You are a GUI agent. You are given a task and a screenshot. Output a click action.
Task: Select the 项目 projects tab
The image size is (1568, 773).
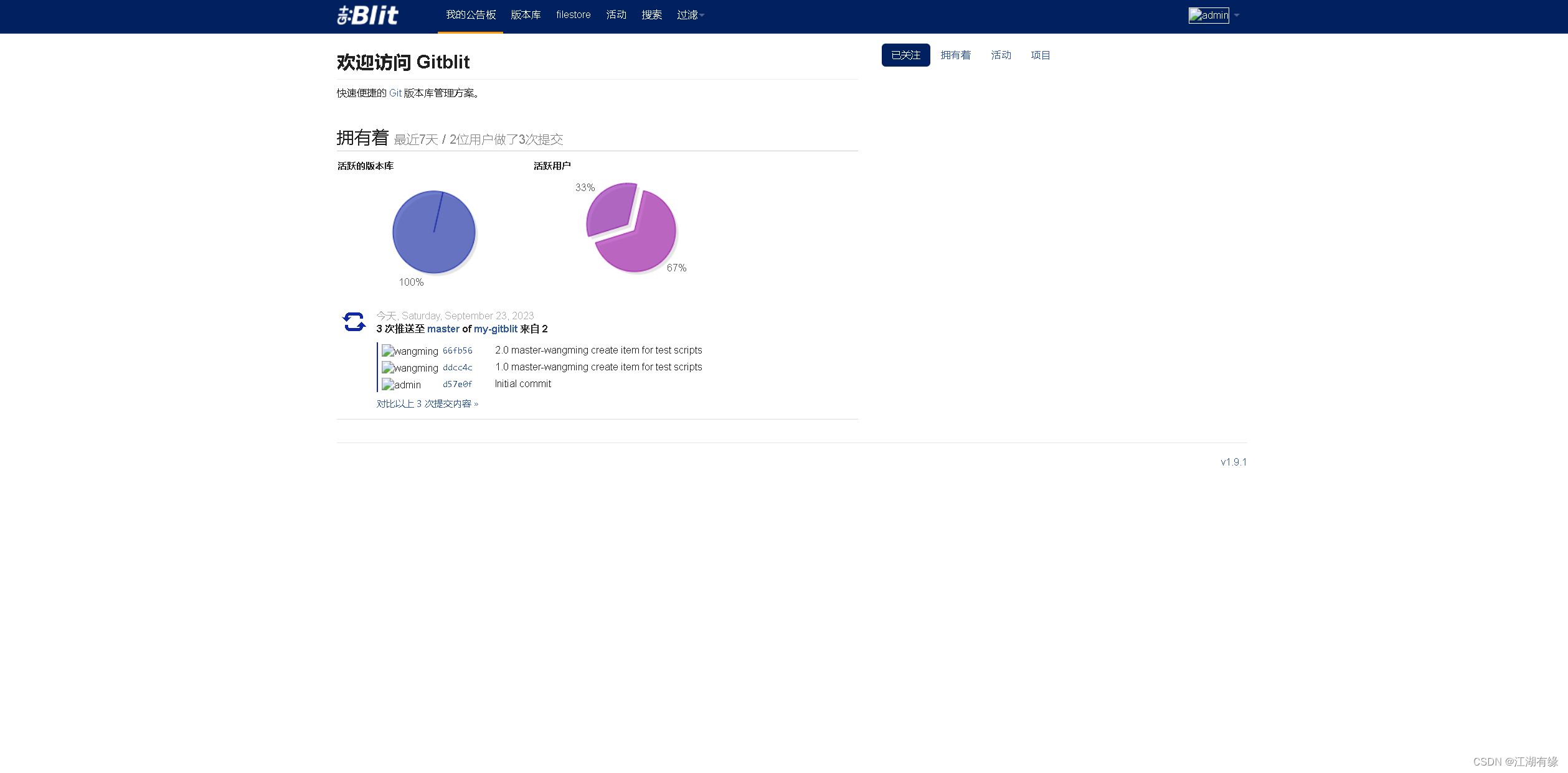[x=1040, y=55]
